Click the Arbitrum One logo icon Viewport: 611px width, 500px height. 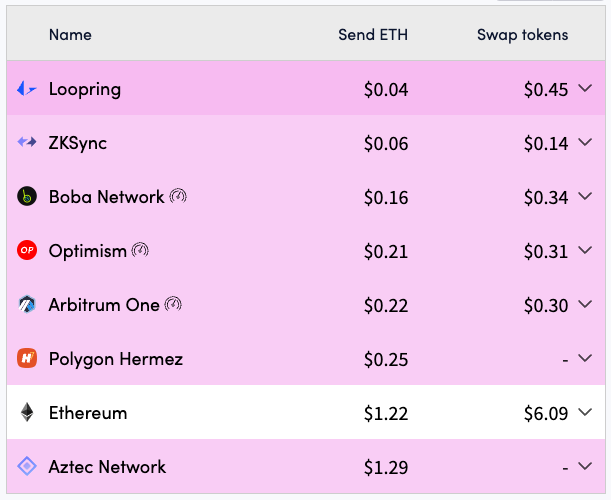(x=27, y=305)
